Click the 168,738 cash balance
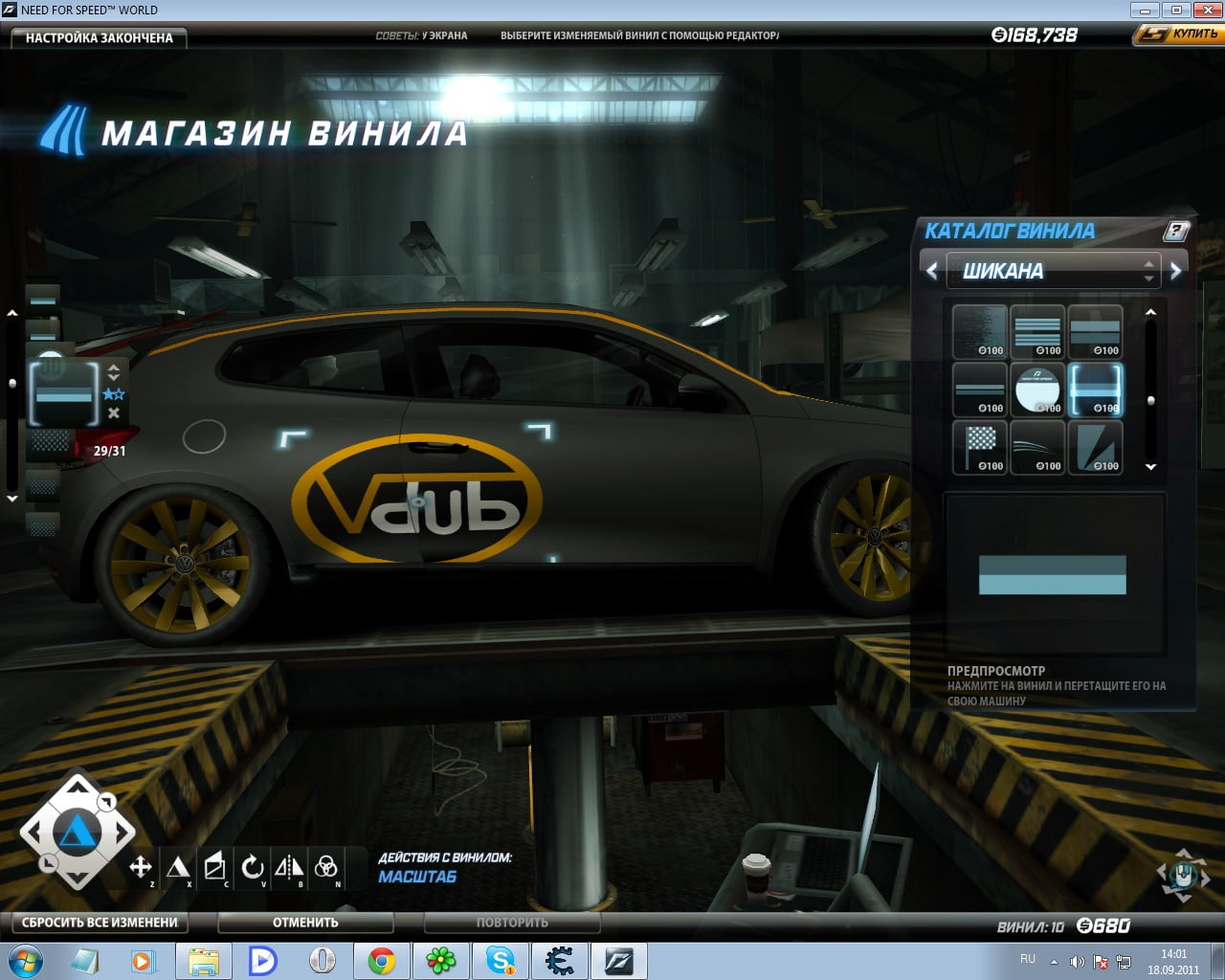This screenshot has height=980, width=1225. [x=1035, y=35]
